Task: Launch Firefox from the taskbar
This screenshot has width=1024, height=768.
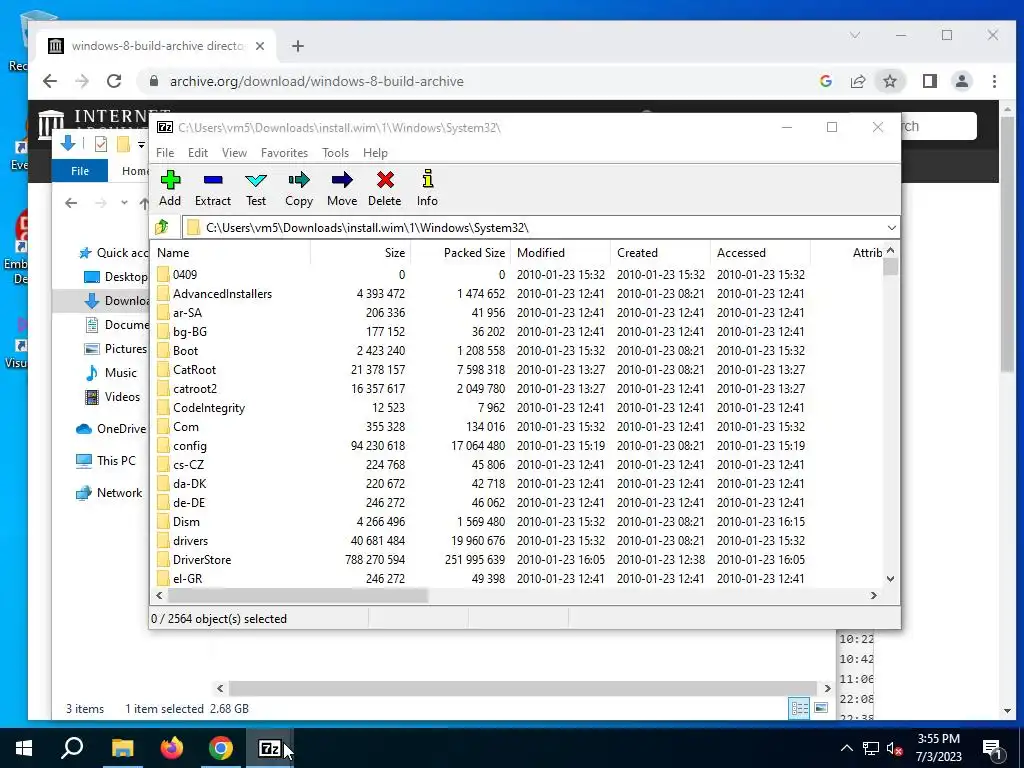Action: (x=172, y=748)
